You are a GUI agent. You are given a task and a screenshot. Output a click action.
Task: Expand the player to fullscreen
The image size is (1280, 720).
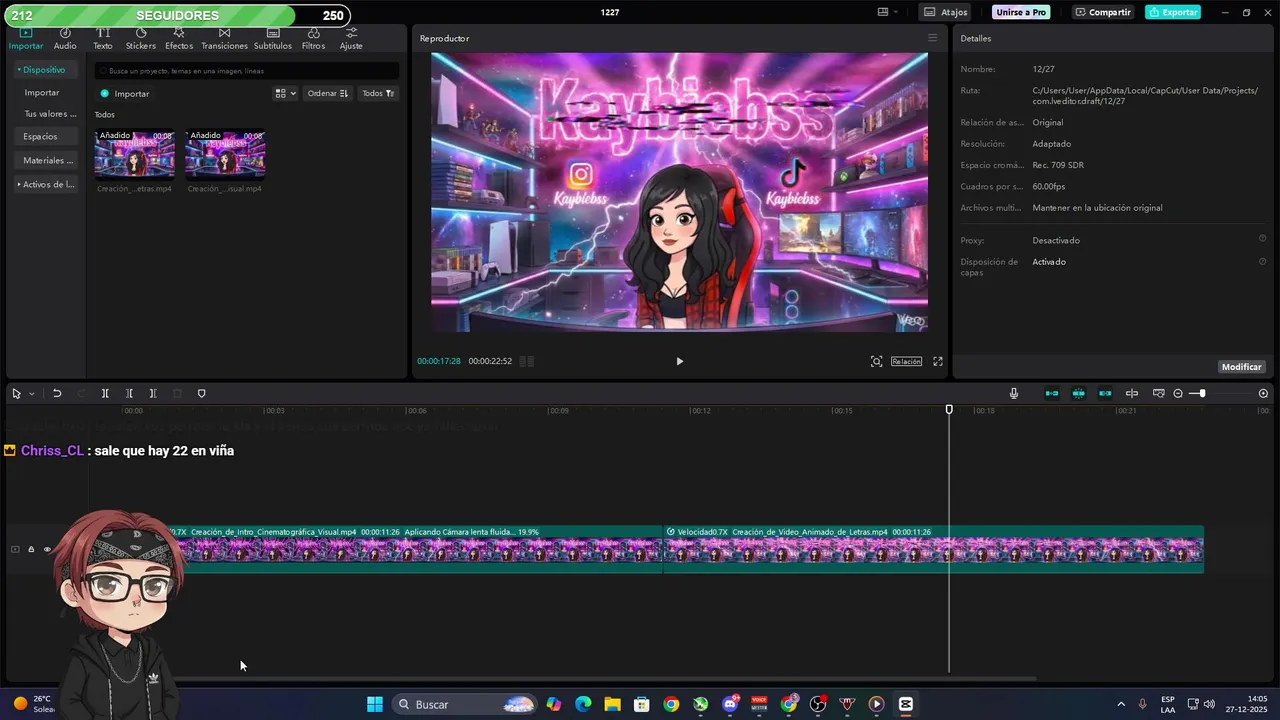tap(938, 361)
